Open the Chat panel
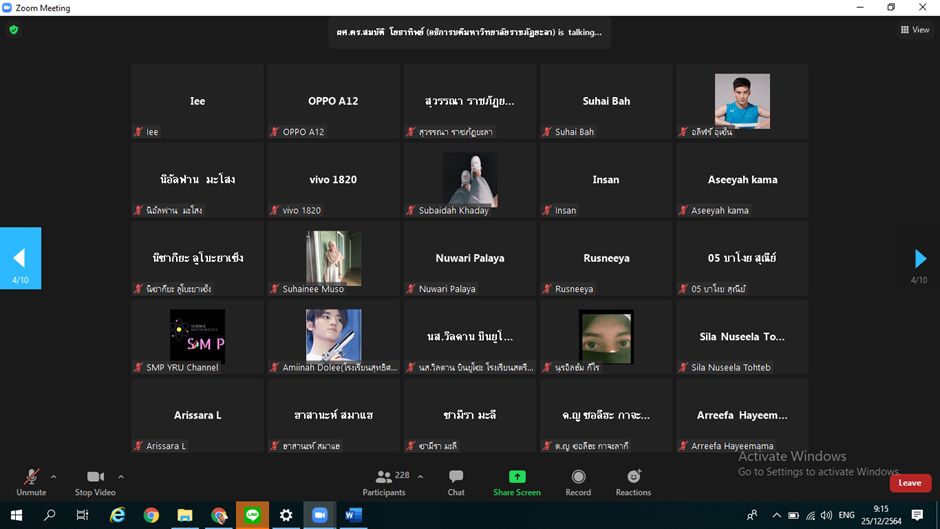 tap(456, 483)
